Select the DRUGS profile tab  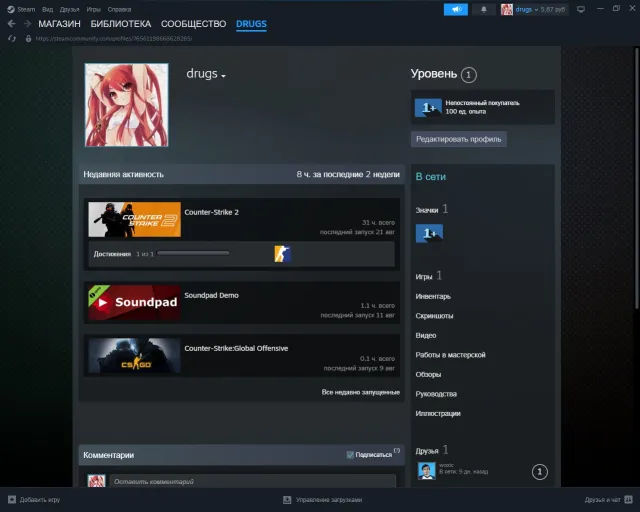click(251, 24)
